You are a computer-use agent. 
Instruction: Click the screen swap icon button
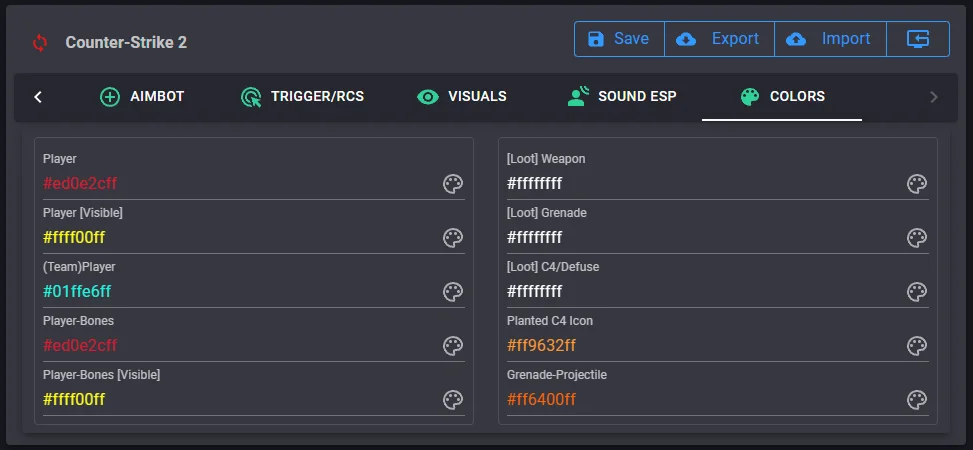pyautogui.click(x=918, y=39)
